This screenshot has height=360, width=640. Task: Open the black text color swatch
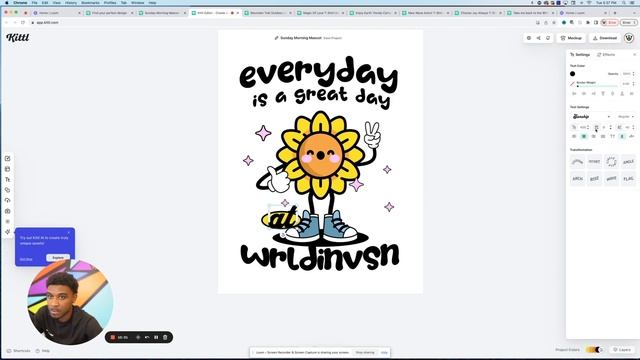coord(573,74)
